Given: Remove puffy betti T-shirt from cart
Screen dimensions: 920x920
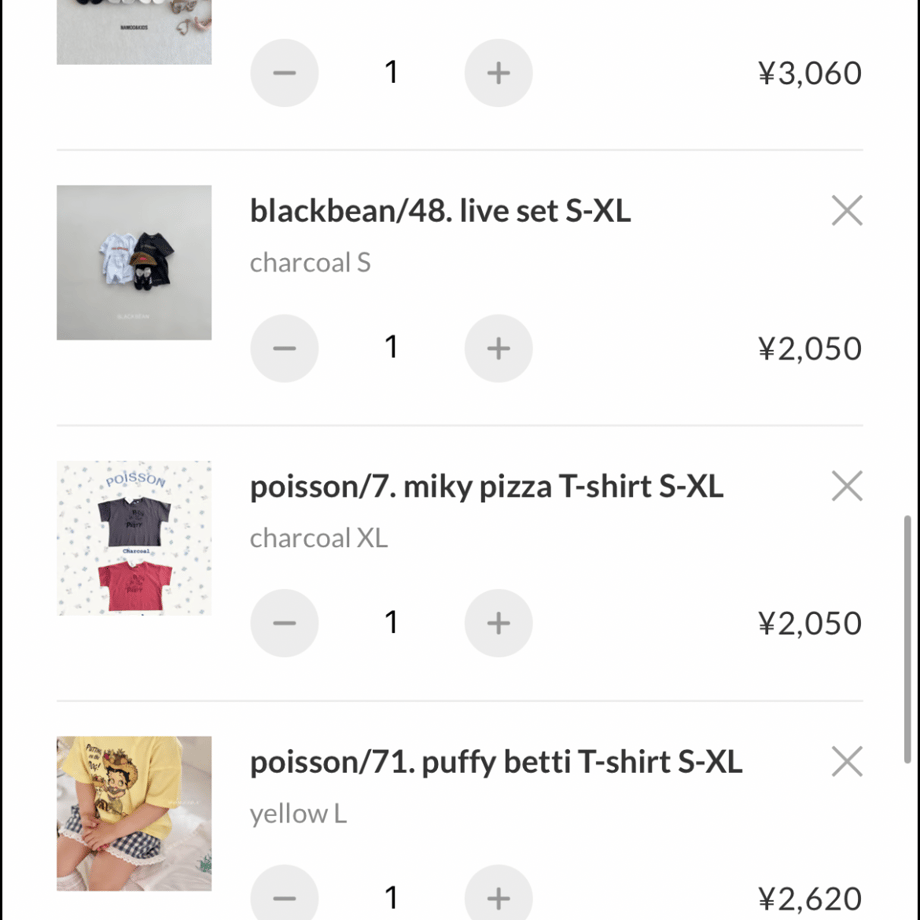Looking at the screenshot, I should [x=847, y=762].
